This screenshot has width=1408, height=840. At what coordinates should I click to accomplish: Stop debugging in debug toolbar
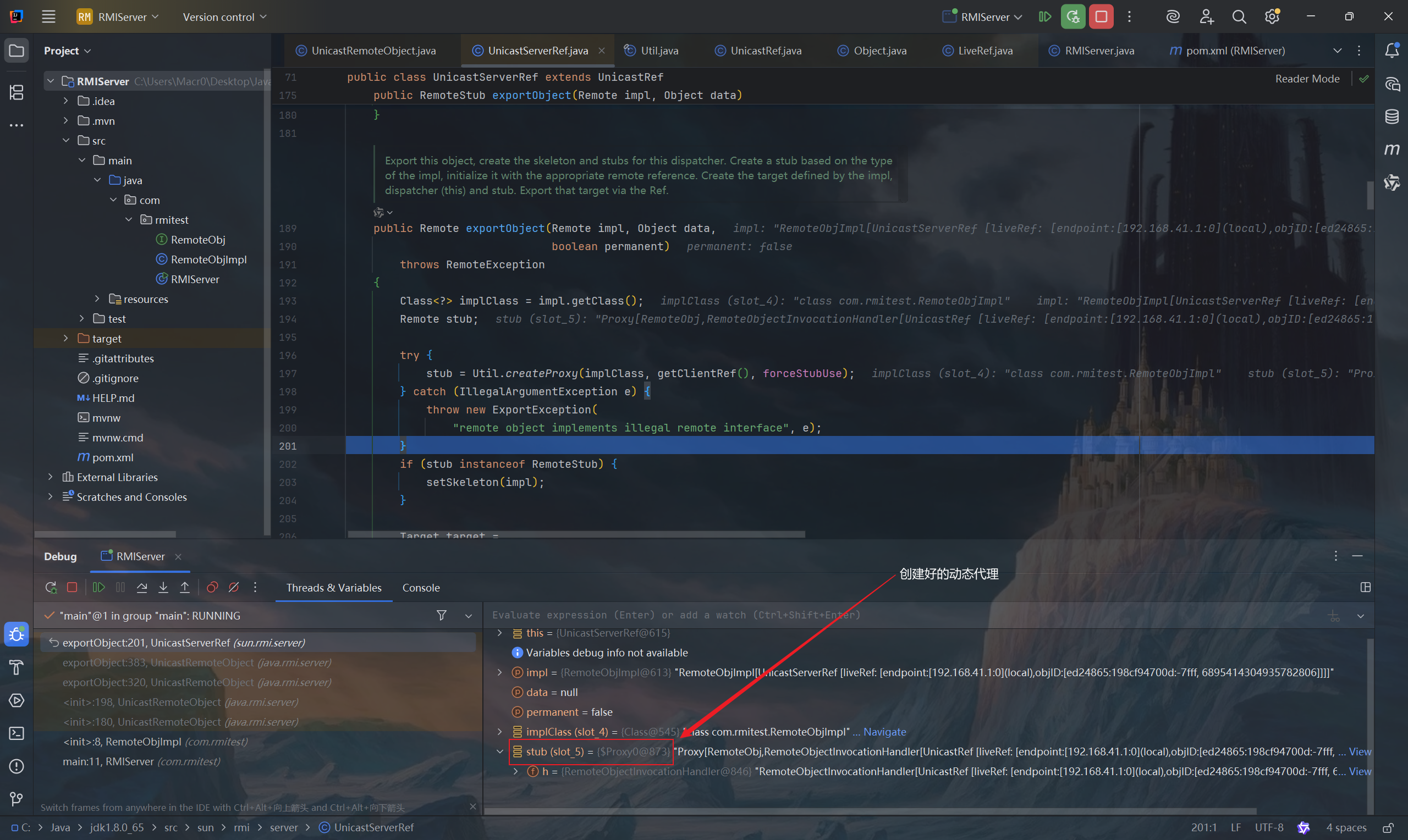coord(72,588)
